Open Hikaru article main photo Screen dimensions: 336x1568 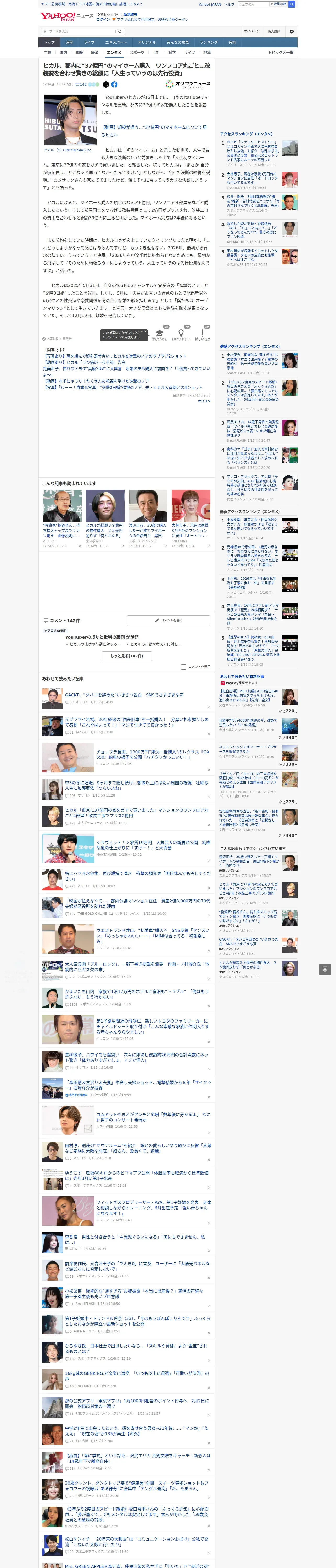(x=70, y=120)
